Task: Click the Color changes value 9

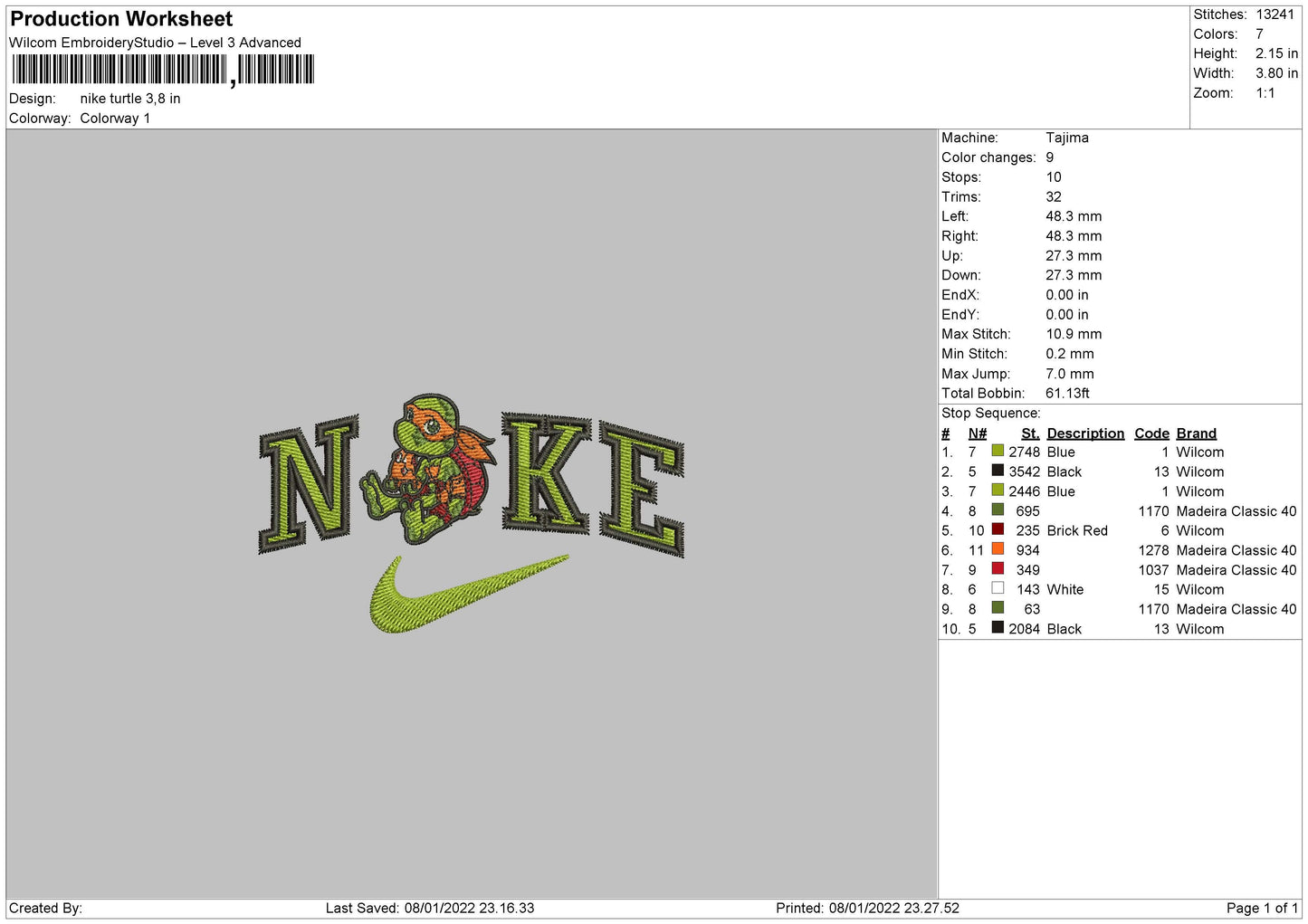Action: [x=1050, y=157]
